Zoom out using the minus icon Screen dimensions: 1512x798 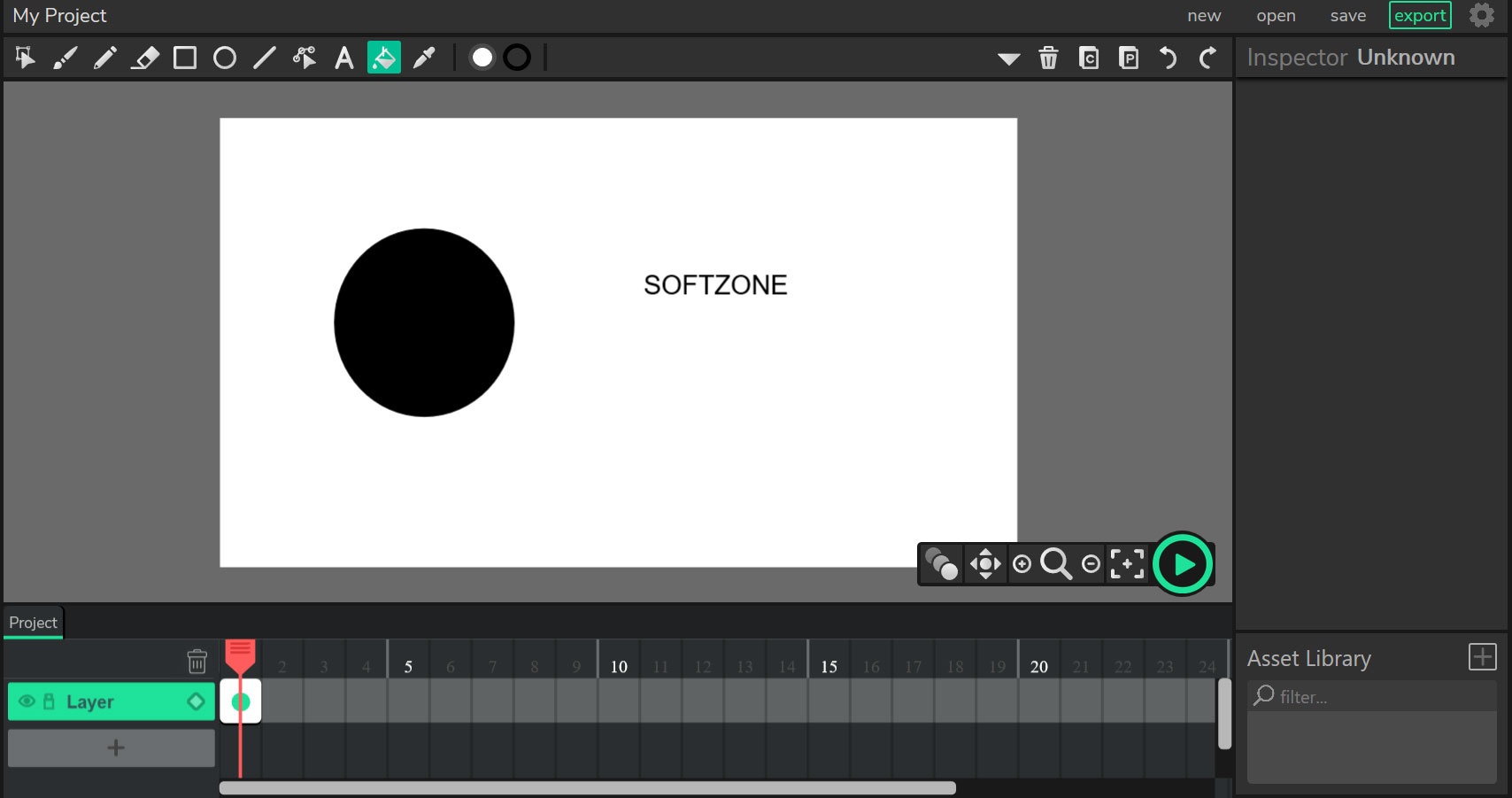1091,564
